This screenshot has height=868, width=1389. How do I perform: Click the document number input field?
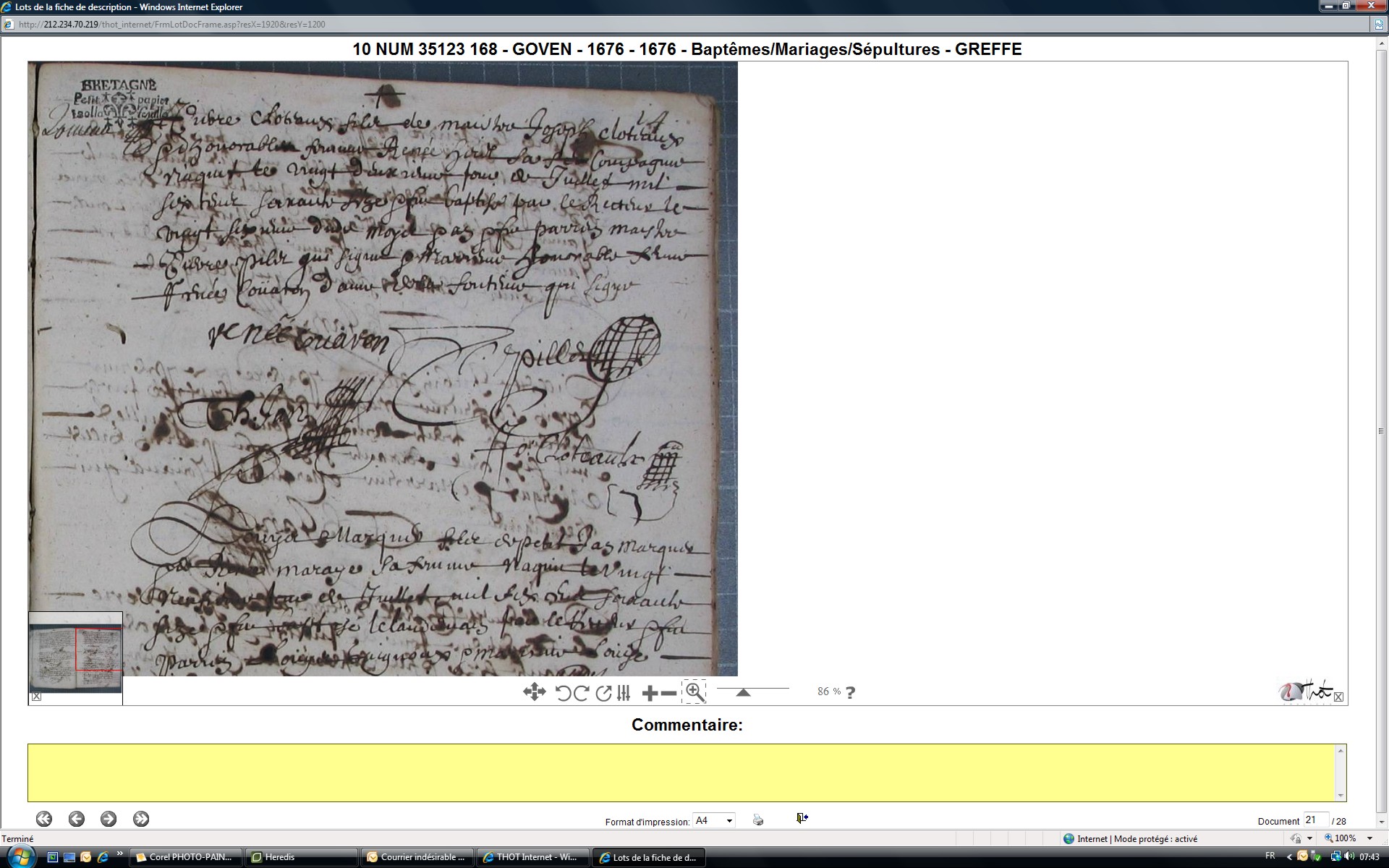click(x=1314, y=820)
